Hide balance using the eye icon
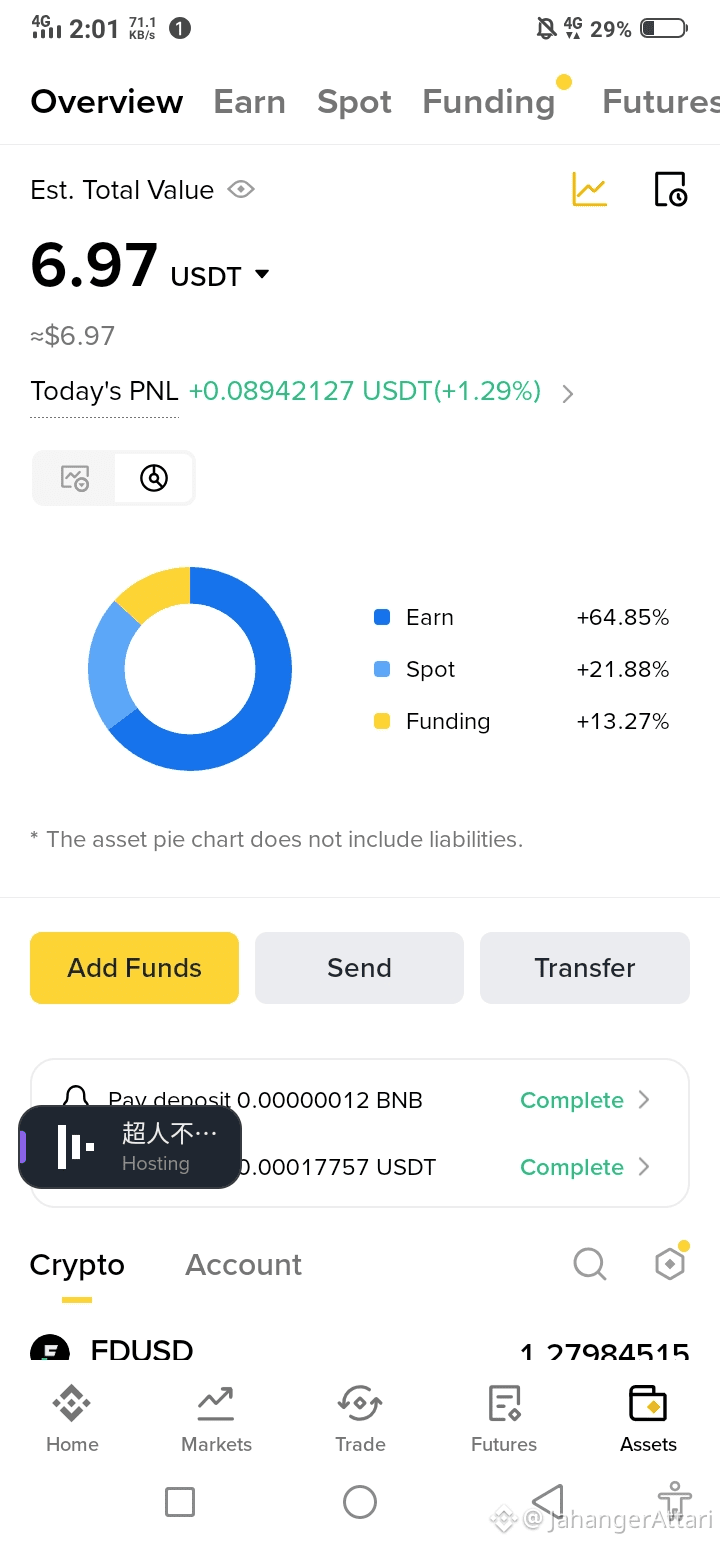720x1544 pixels. click(x=241, y=189)
